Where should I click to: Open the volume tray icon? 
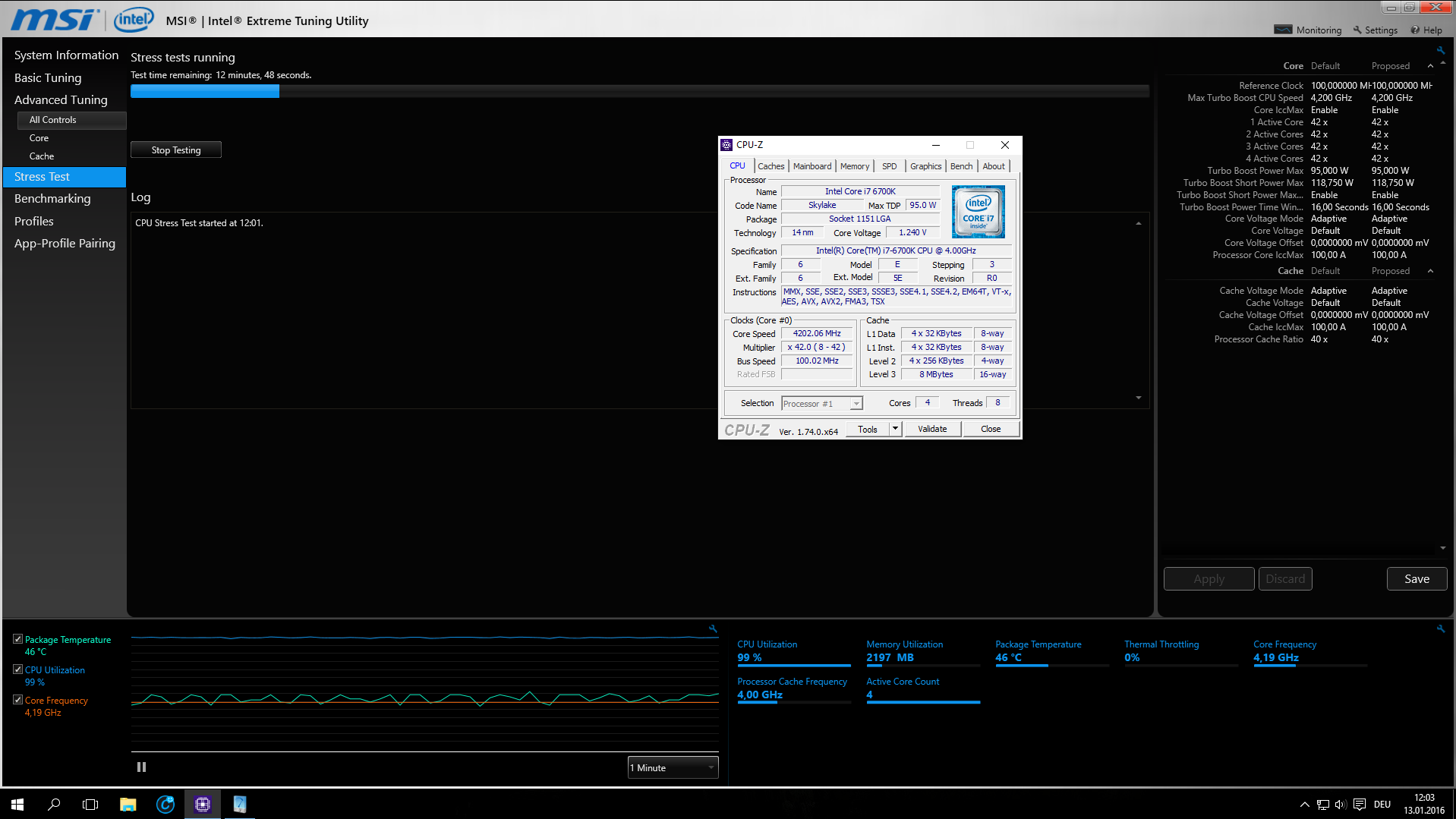pyautogui.click(x=1341, y=805)
